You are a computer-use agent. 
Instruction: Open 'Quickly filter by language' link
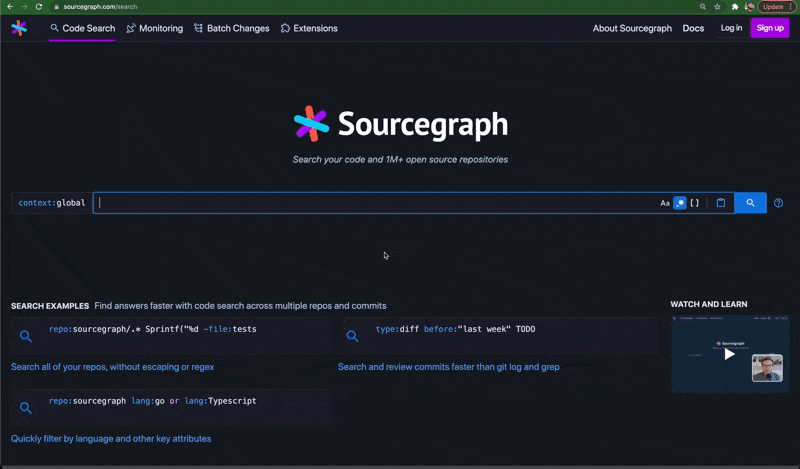coord(111,439)
